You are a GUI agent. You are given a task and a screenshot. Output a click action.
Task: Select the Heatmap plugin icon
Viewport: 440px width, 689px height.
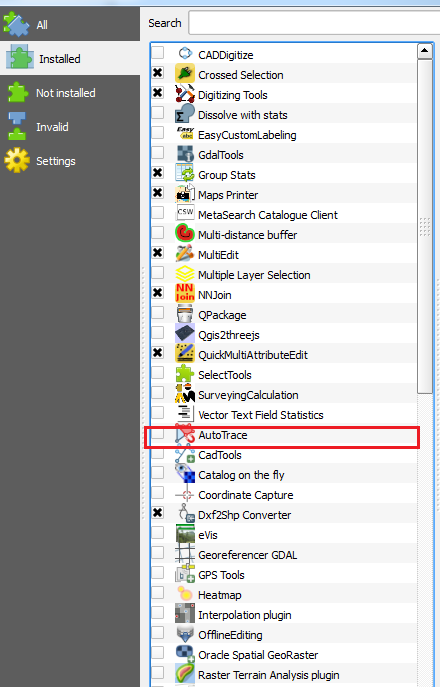point(185,594)
